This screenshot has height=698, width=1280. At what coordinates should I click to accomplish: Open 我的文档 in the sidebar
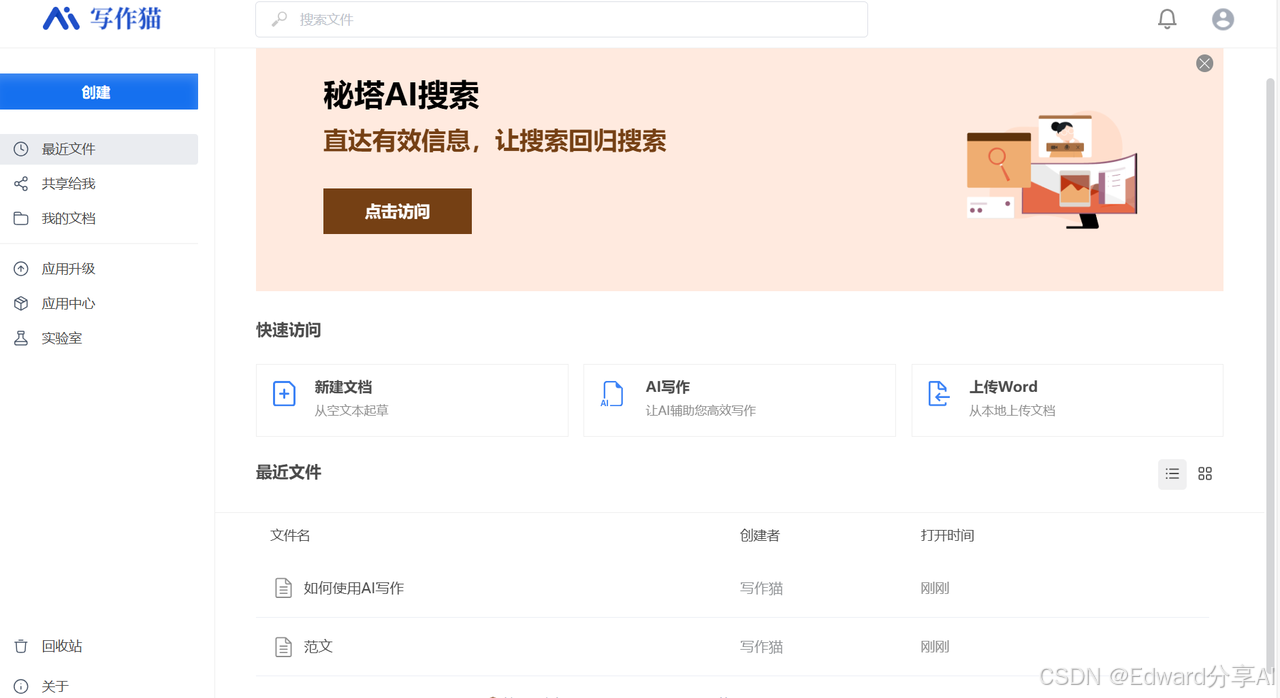point(99,218)
